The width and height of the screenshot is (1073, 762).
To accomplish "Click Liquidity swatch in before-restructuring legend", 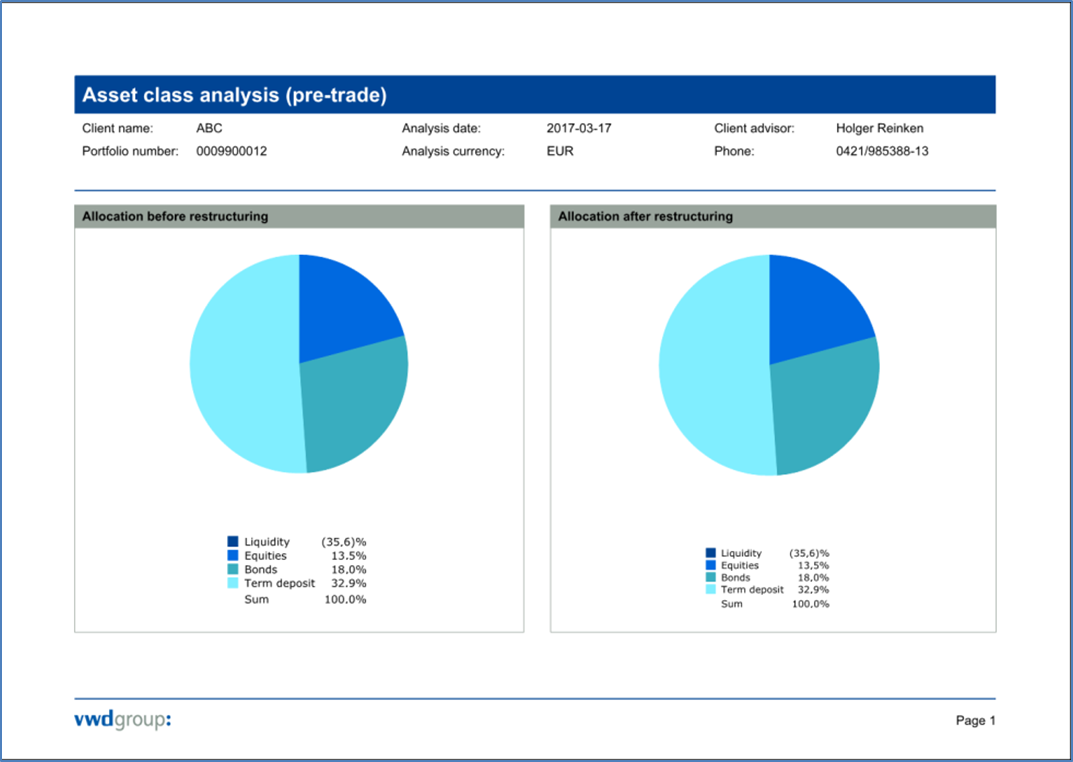I will click(x=233, y=542).
